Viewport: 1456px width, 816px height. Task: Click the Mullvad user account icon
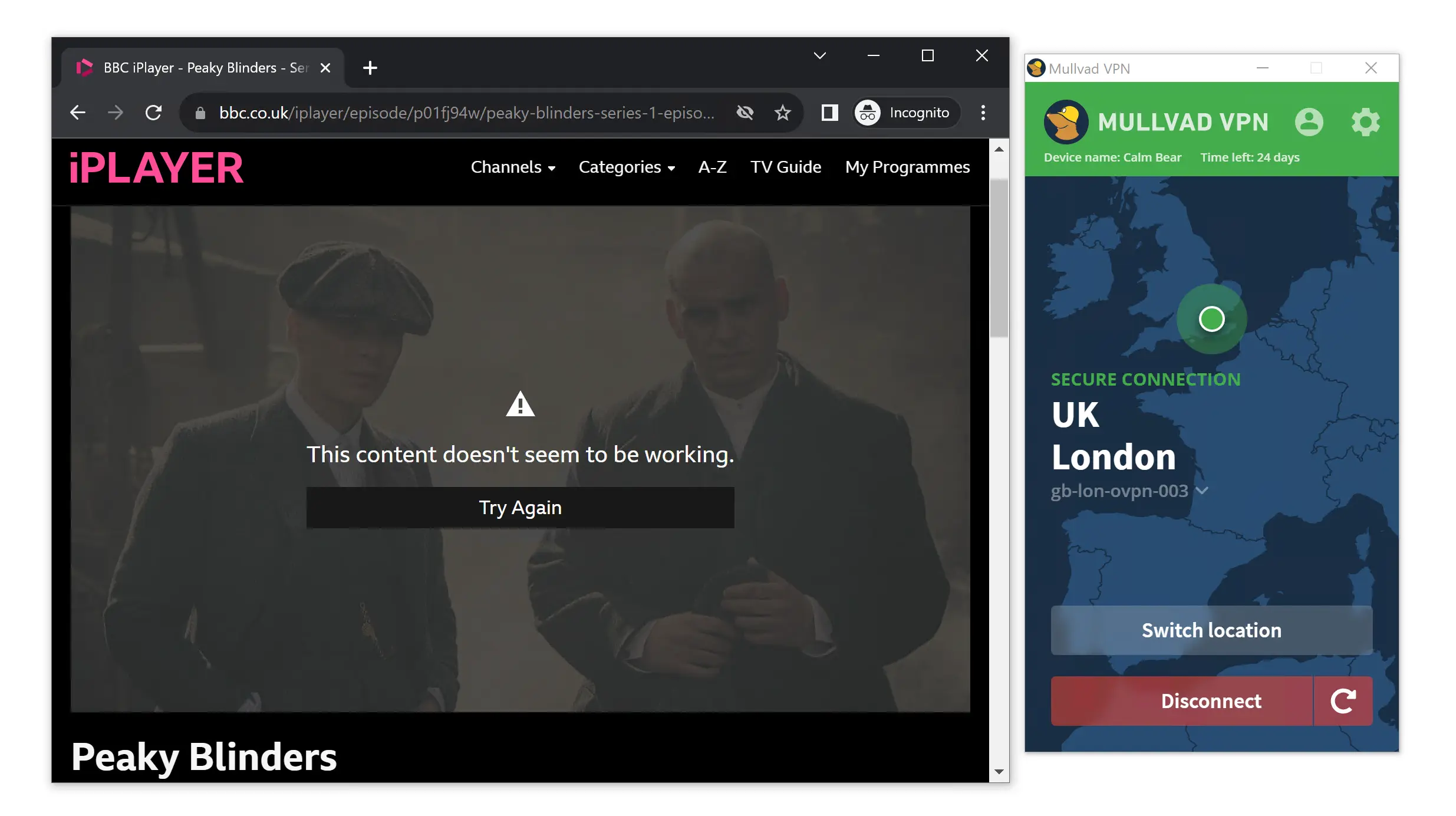[1310, 122]
